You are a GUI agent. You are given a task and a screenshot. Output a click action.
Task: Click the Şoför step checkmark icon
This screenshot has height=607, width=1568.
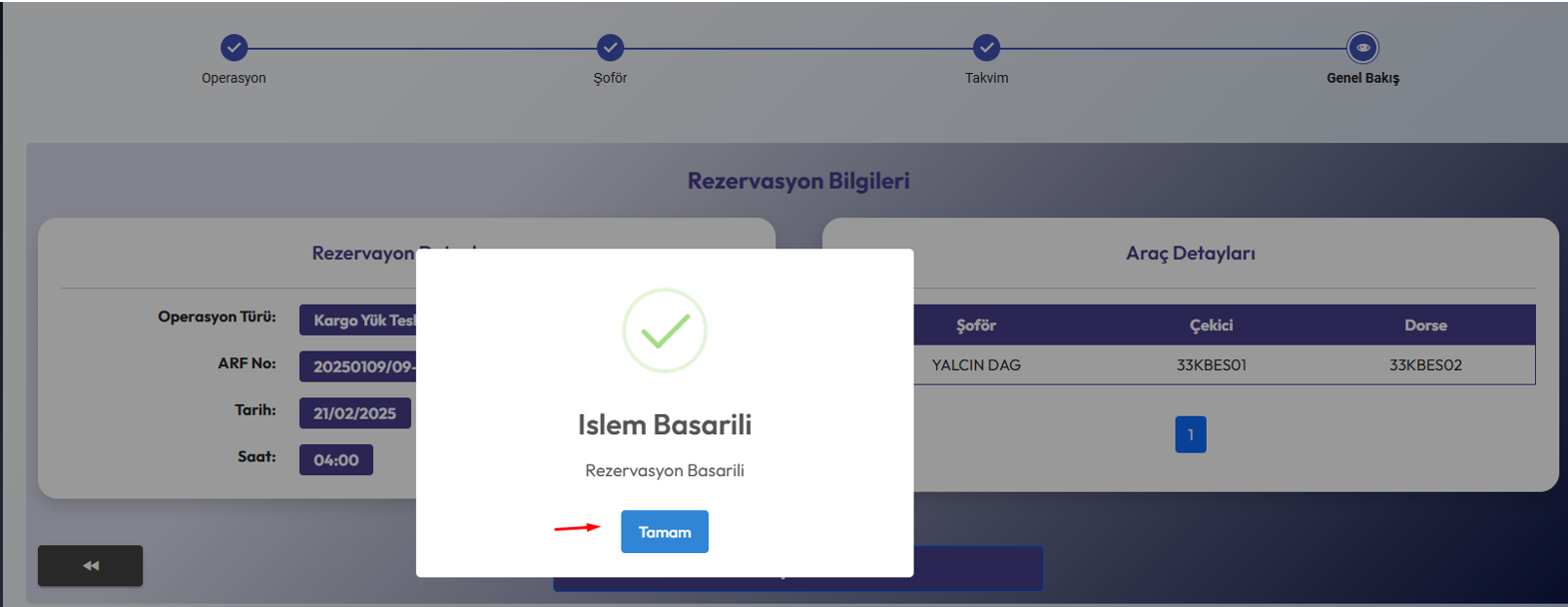pyautogui.click(x=610, y=47)
